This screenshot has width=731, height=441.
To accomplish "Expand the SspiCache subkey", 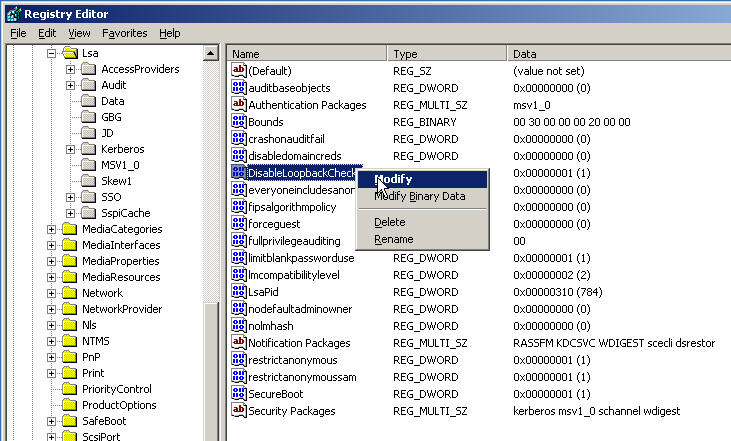I will (x=71, y=213).
